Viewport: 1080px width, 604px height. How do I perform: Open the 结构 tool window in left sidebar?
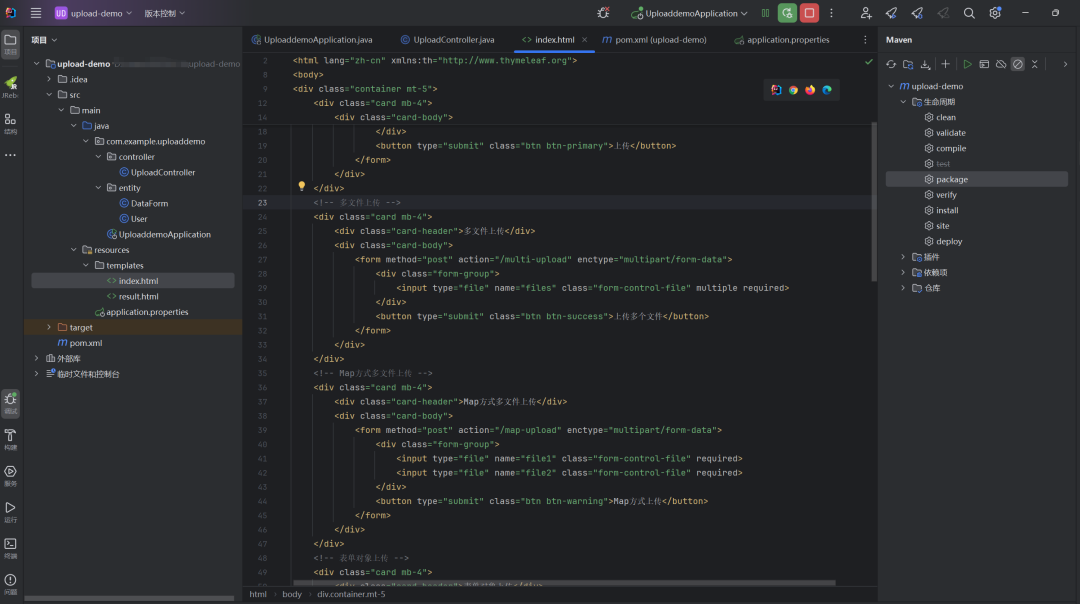[x=11, y=120]
